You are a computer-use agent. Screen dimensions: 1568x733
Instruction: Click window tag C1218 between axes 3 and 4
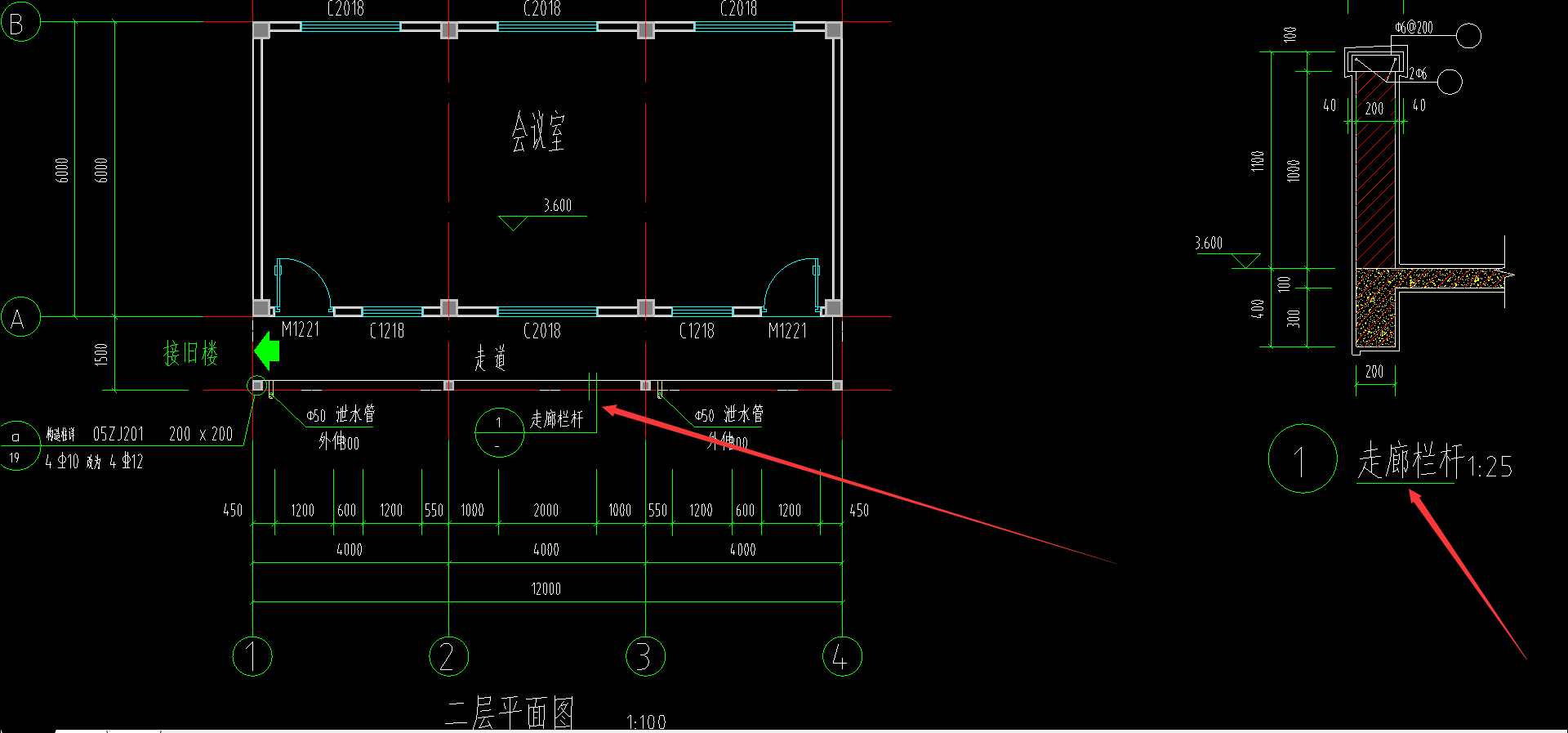[x=697, y=330]
